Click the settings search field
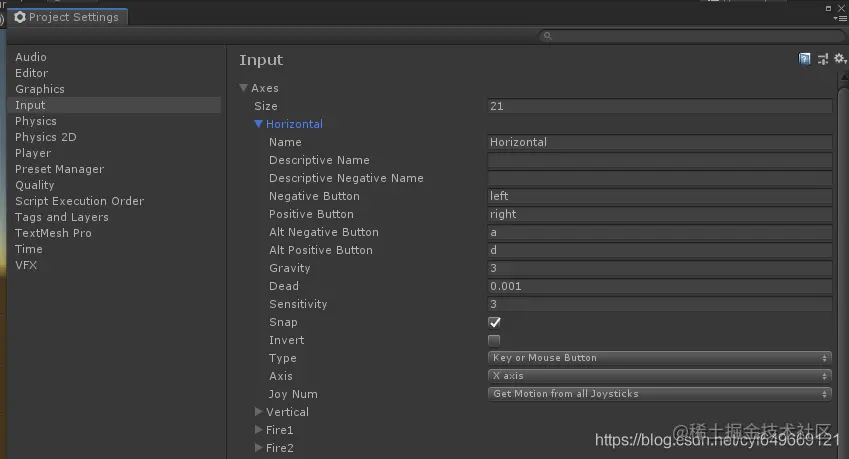 click(692, 36)
